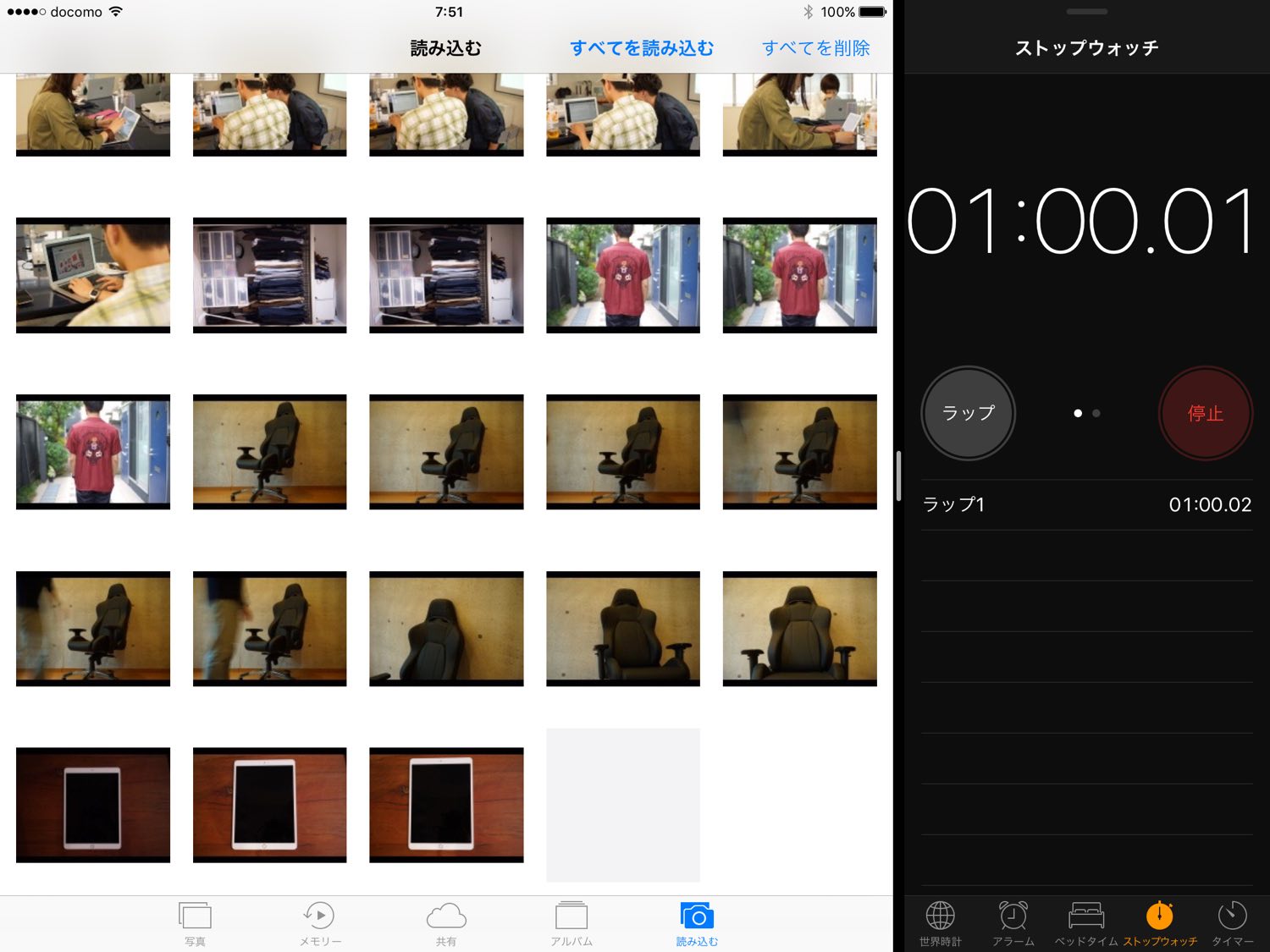Open the Bedtime (ベッドタイム) bed icon
This screenshot has height=952, width=1270.
(x=1085, y=917)
